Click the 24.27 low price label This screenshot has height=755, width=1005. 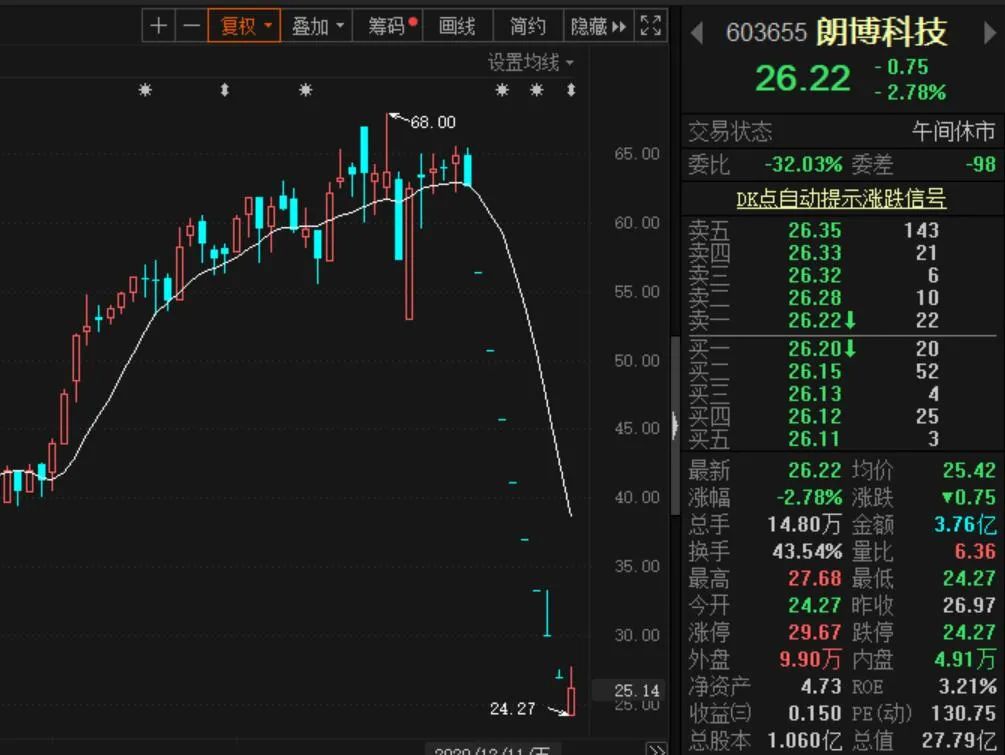tap(512, 708)
